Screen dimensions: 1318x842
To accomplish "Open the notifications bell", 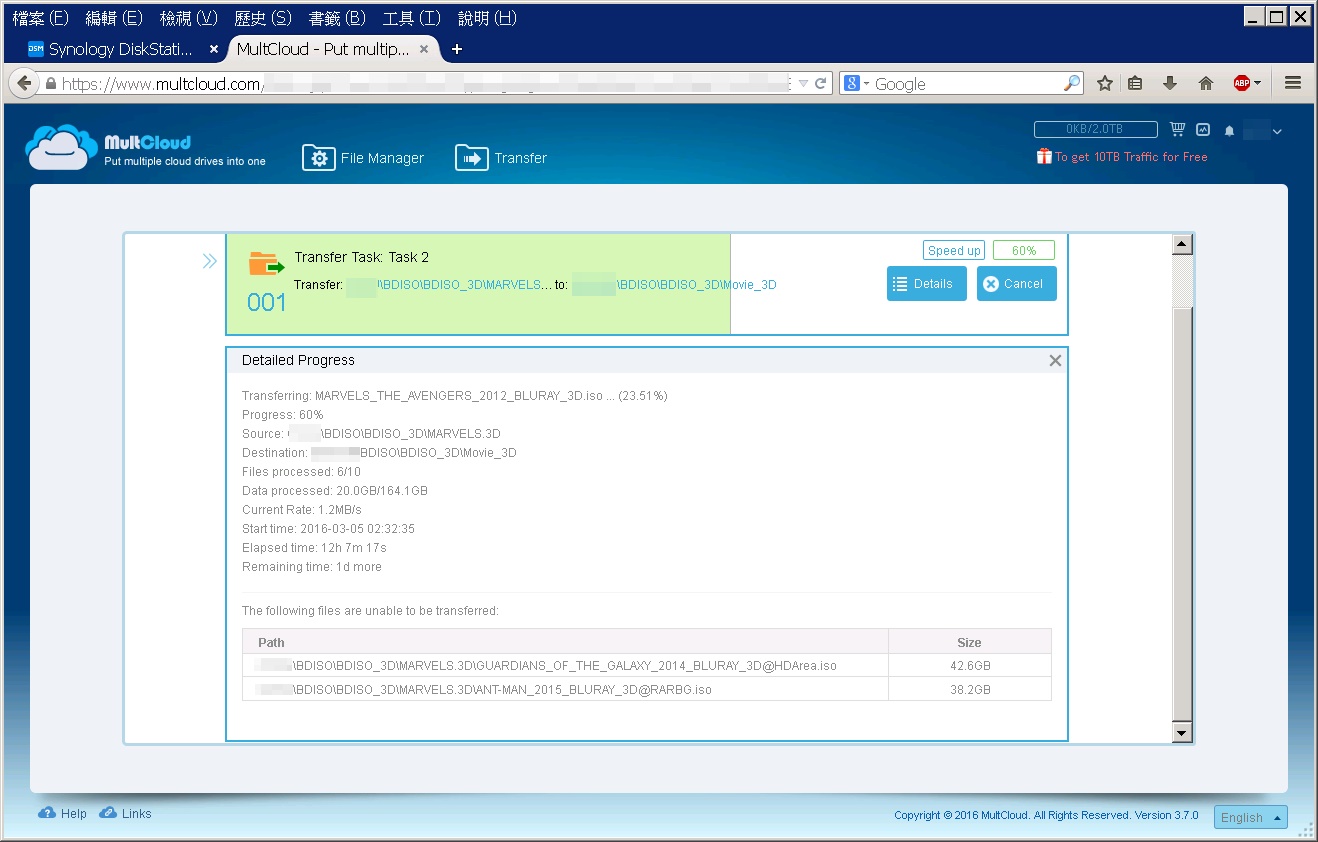I will coord(1230,131).
